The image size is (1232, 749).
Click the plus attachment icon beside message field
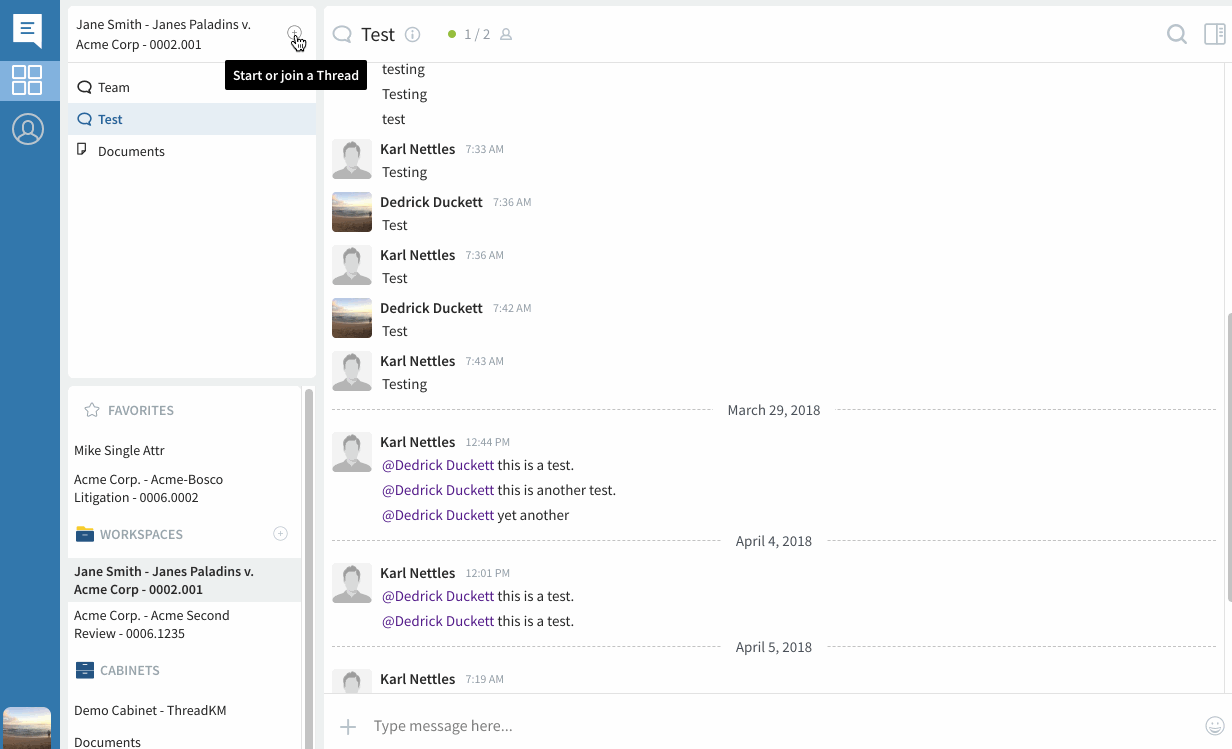coord(348,726)
